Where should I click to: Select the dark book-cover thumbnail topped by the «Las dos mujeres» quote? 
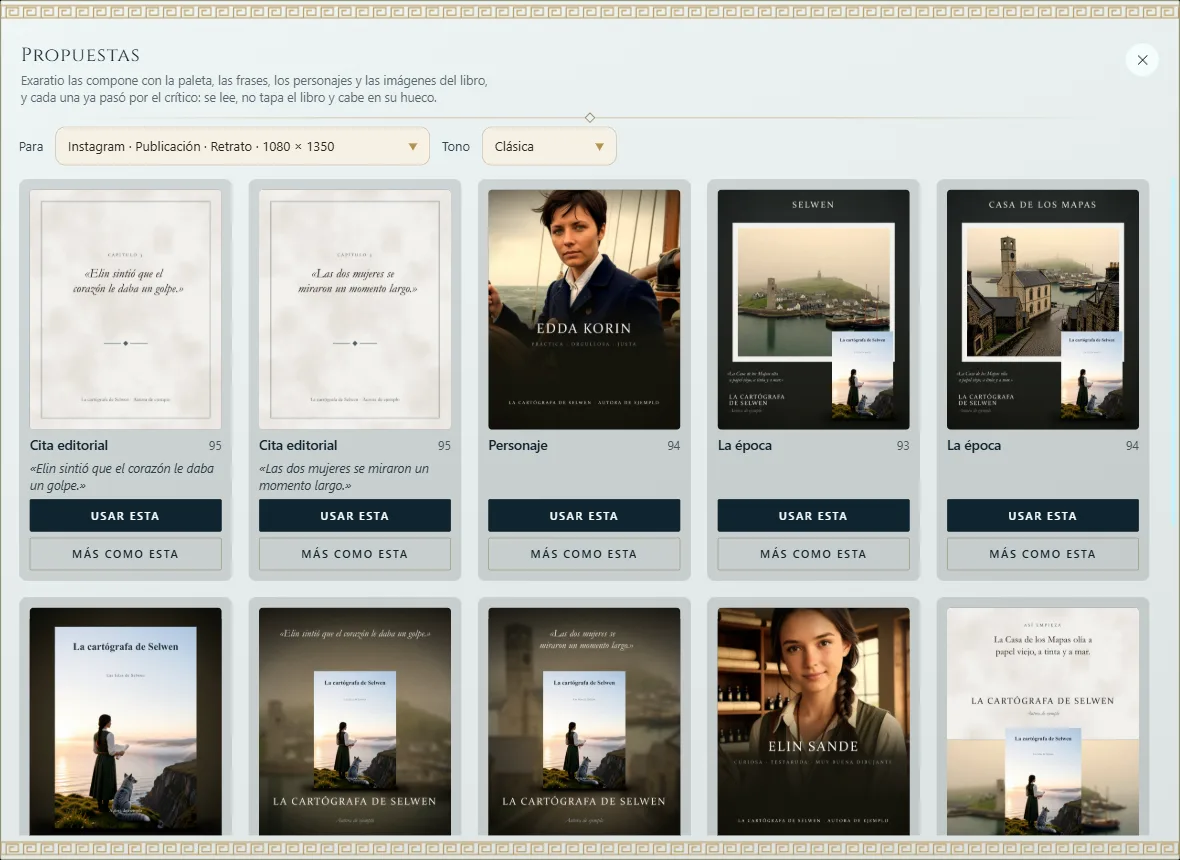pos(584,721)
